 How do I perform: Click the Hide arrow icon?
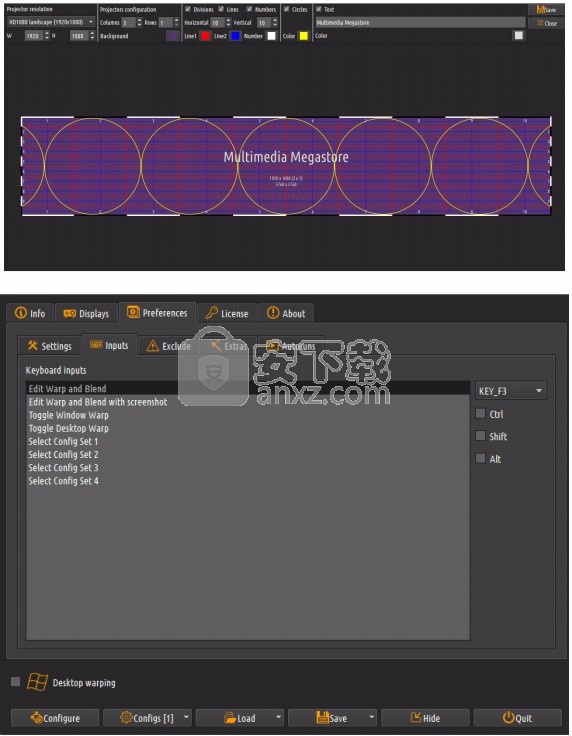[416, 717]
